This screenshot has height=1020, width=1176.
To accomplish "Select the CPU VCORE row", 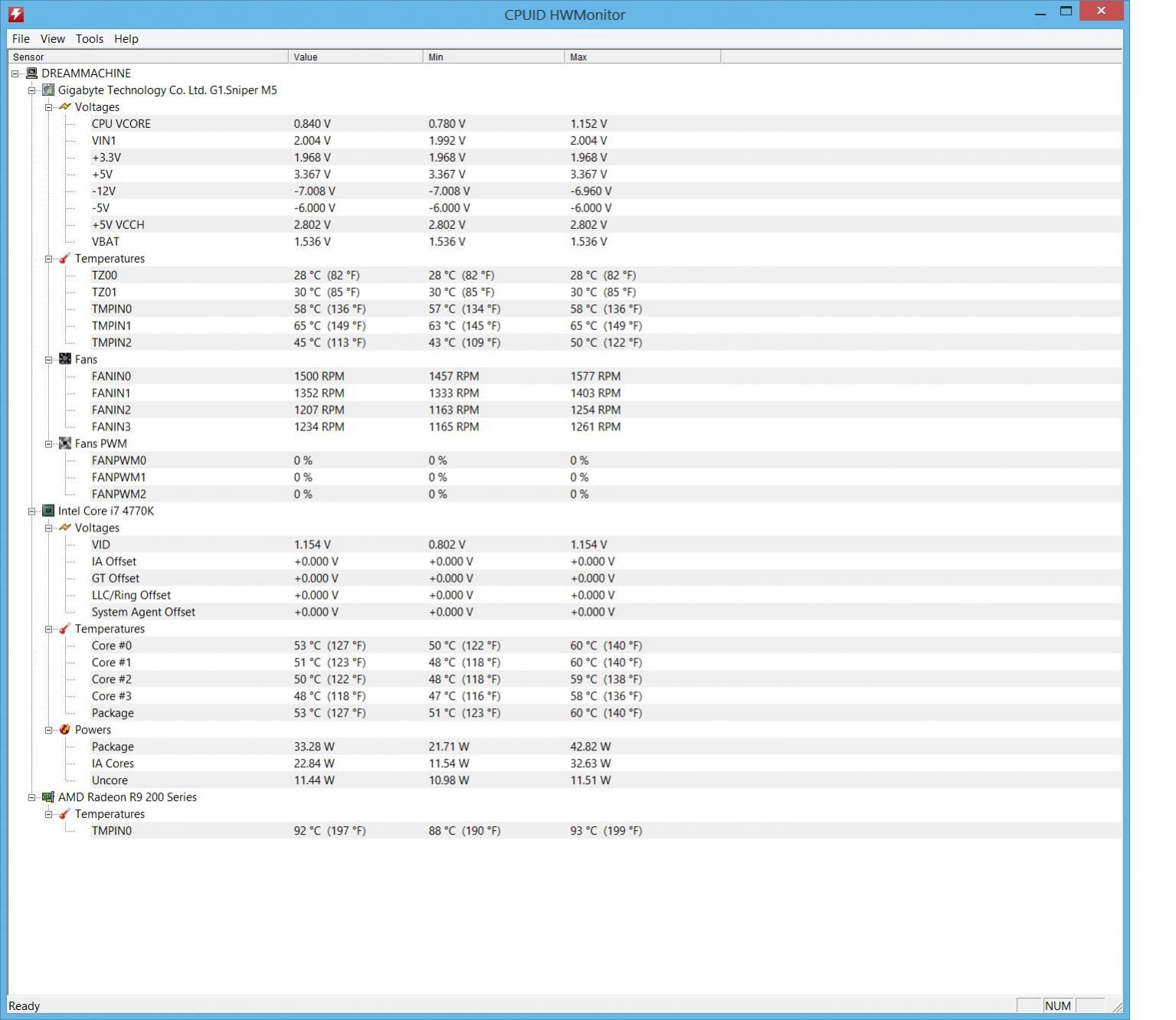I will [605, 123].
